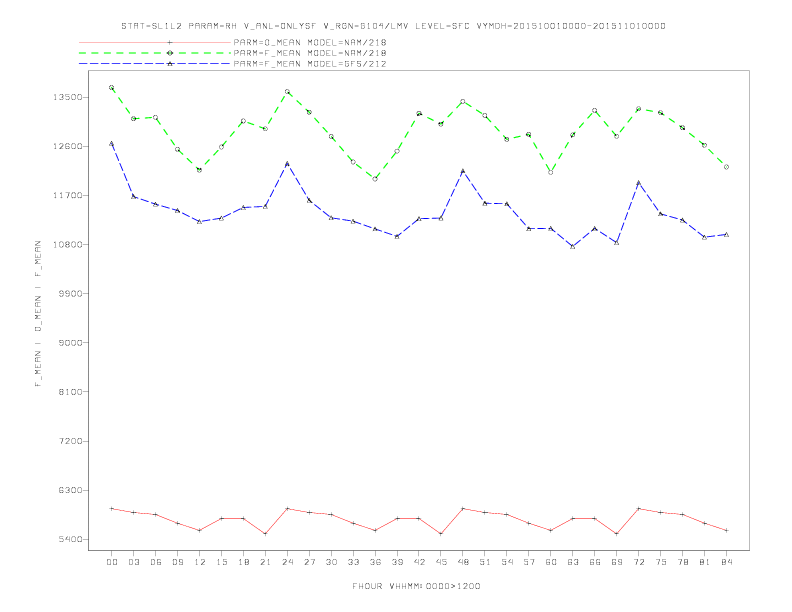Click x-axis tick label 66
Viewport: 792px width, 612px height.
pos(595,562)
